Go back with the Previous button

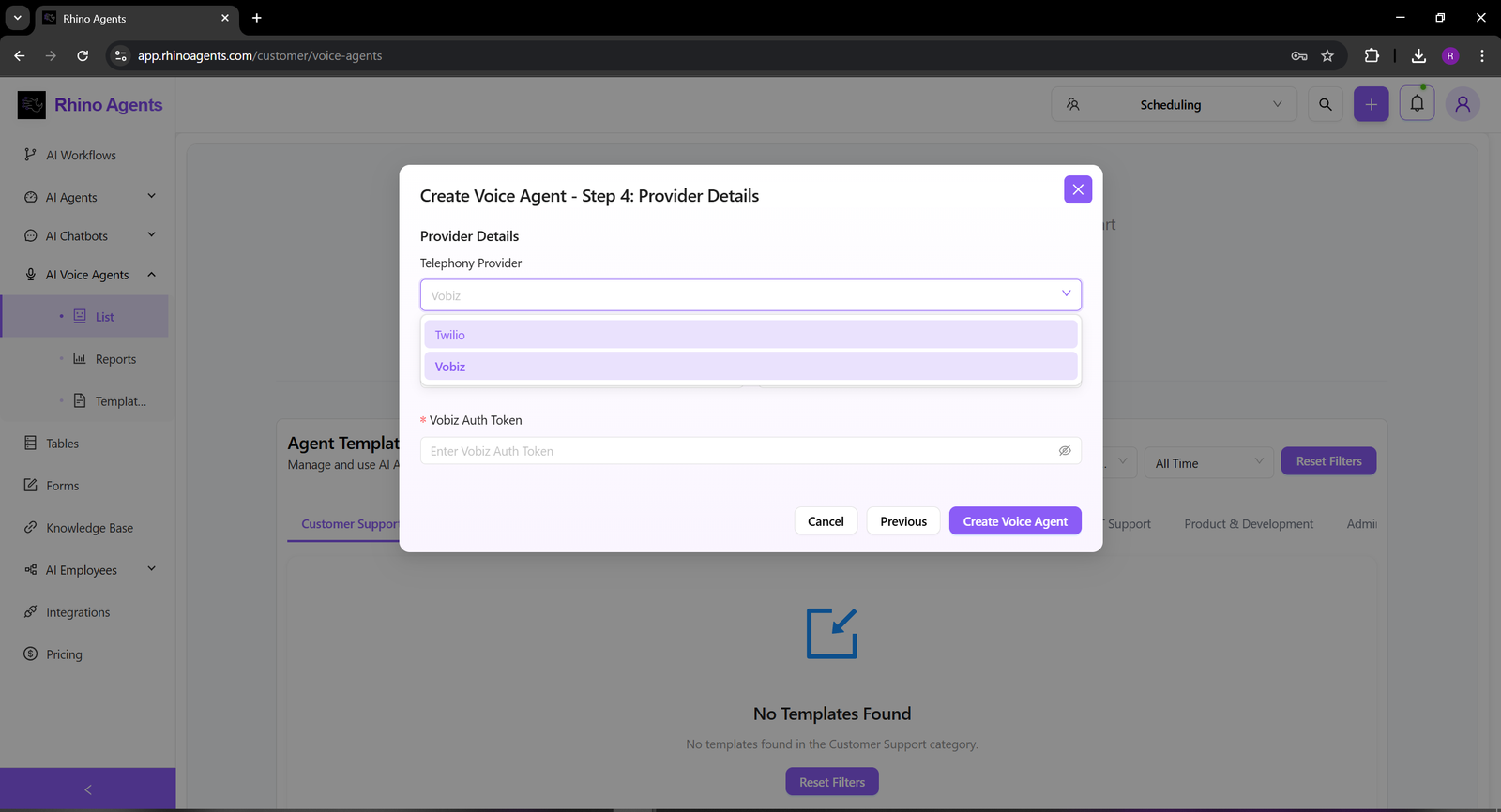[902, 521]
